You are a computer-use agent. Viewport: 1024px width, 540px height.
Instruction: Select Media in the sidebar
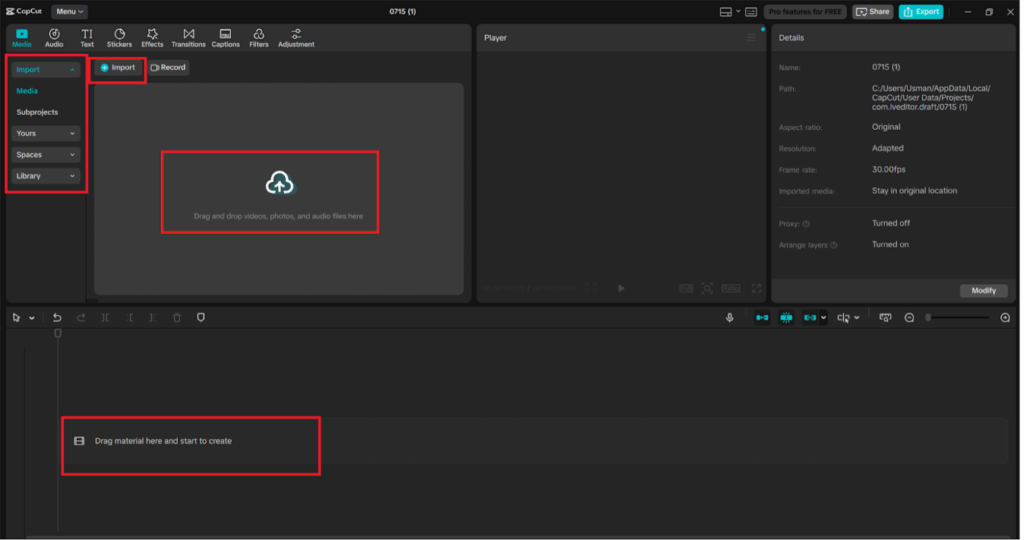pos(27,91)
